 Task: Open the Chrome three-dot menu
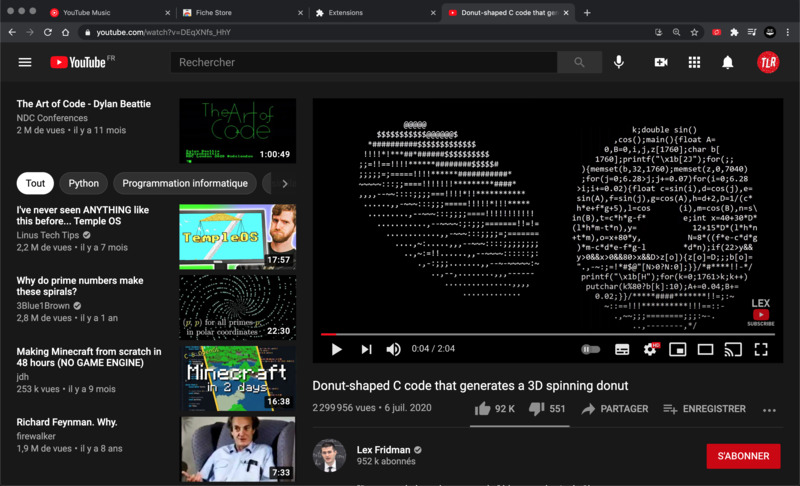[x=788, y=32]
